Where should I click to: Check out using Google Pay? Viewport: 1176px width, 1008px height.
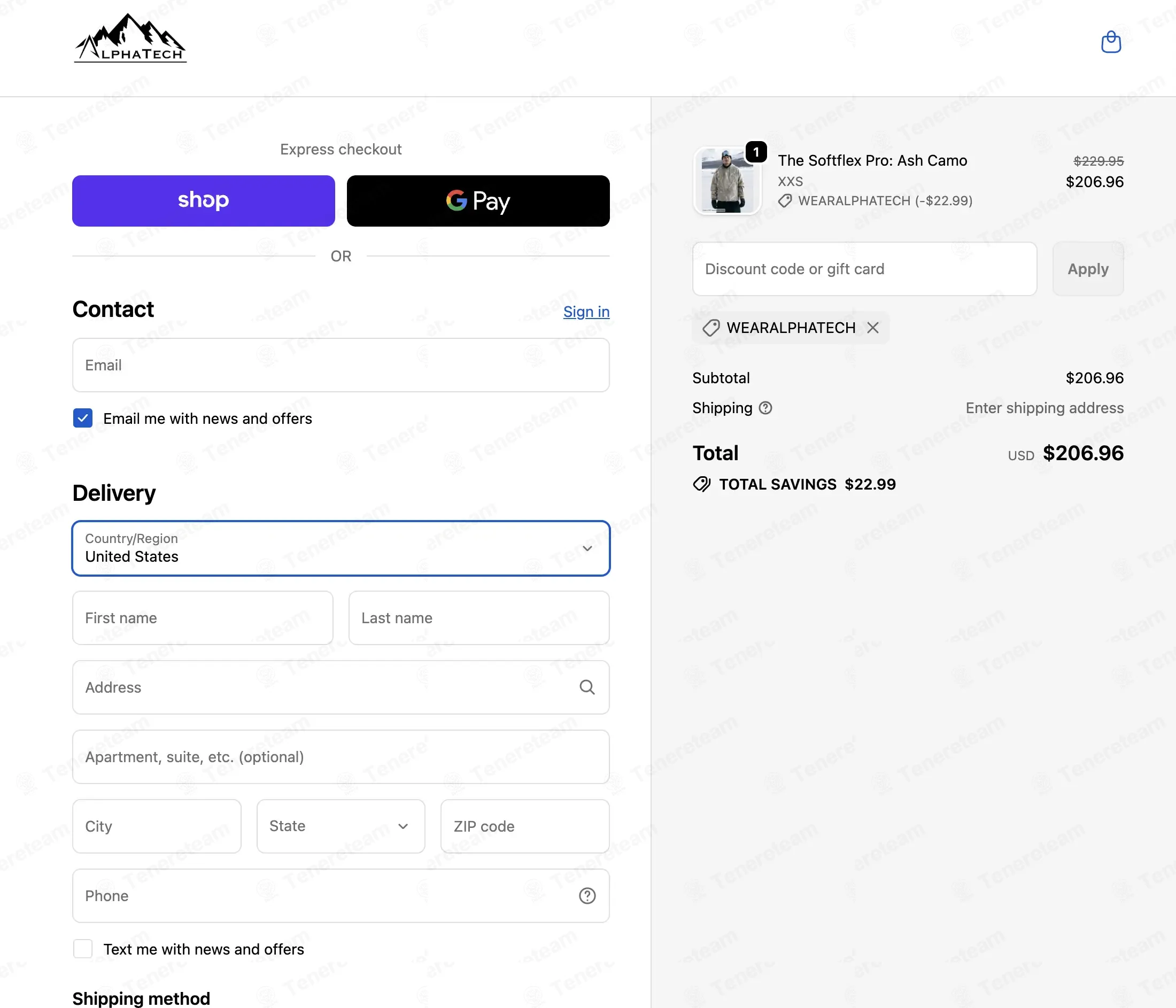(478, 201)
